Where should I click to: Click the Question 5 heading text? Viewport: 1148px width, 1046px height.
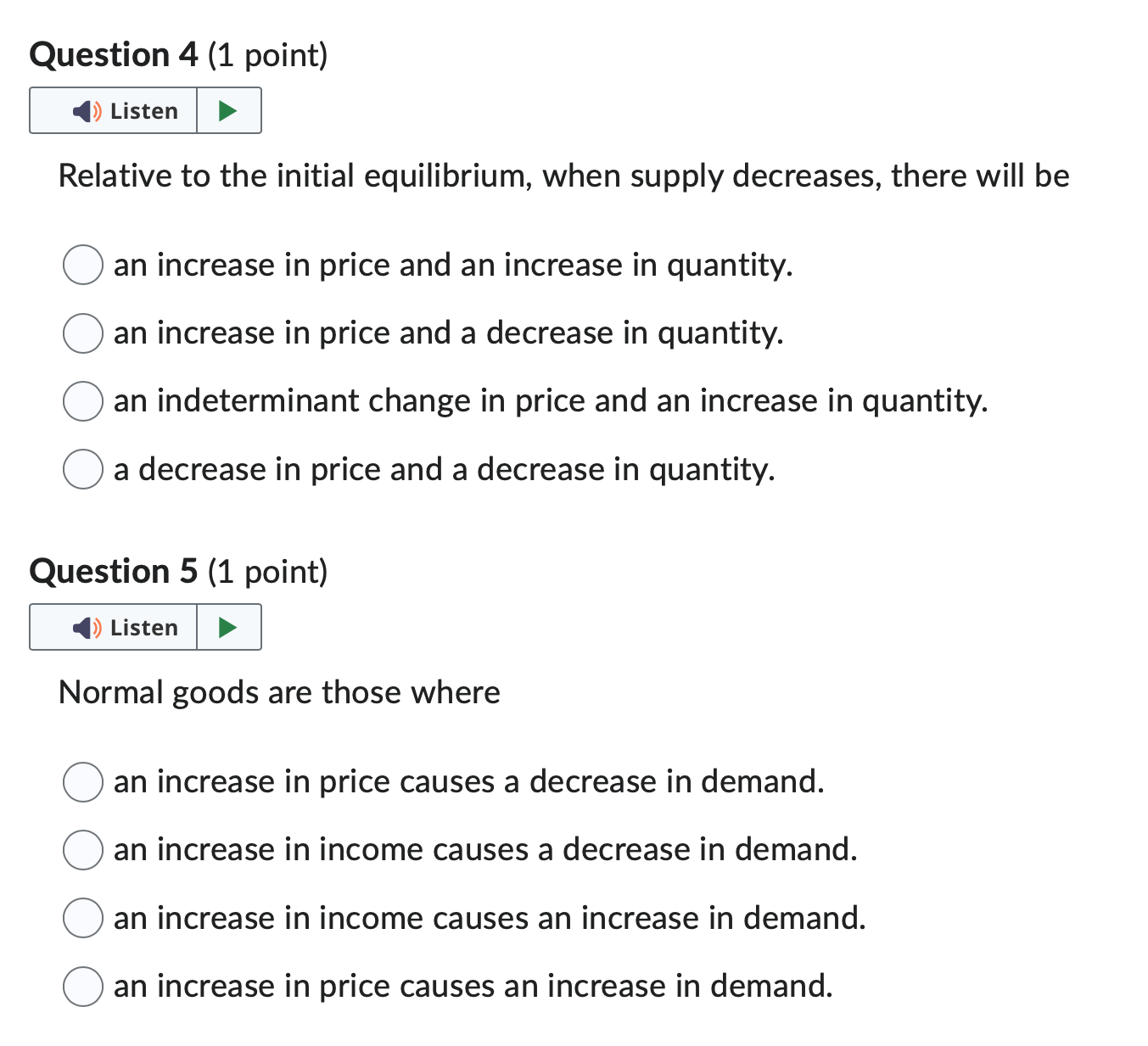(179, 571)
